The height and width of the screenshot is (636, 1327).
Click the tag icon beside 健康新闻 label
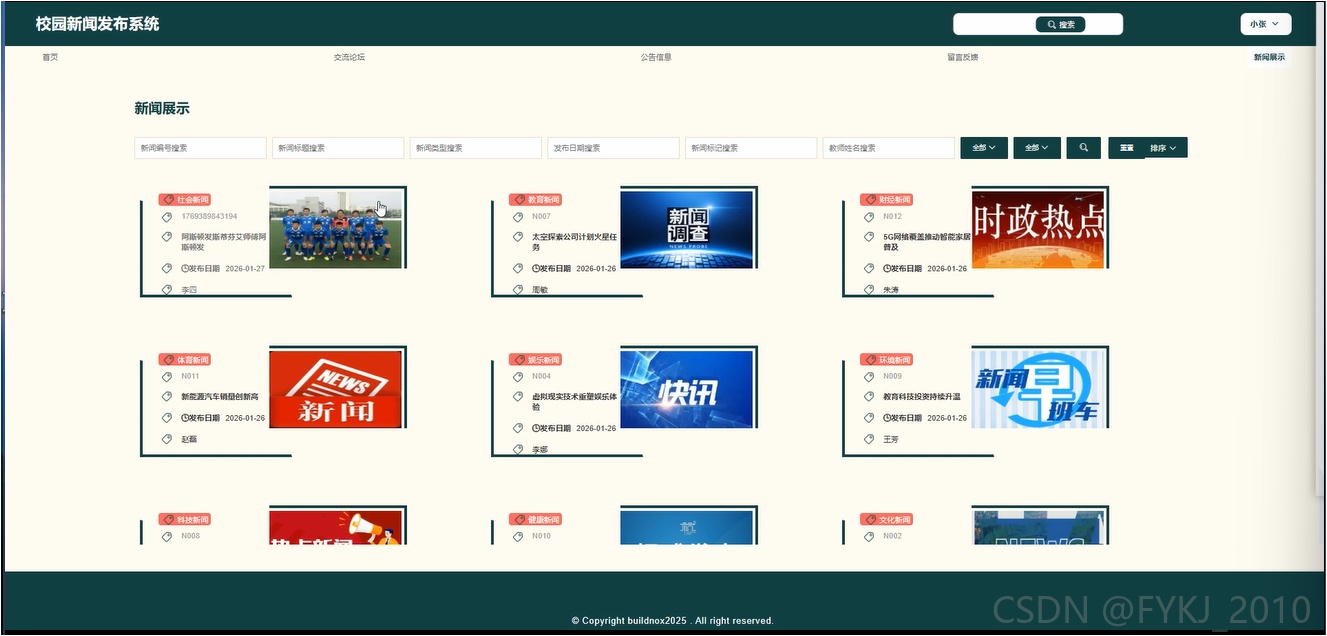tap(518, 520)
